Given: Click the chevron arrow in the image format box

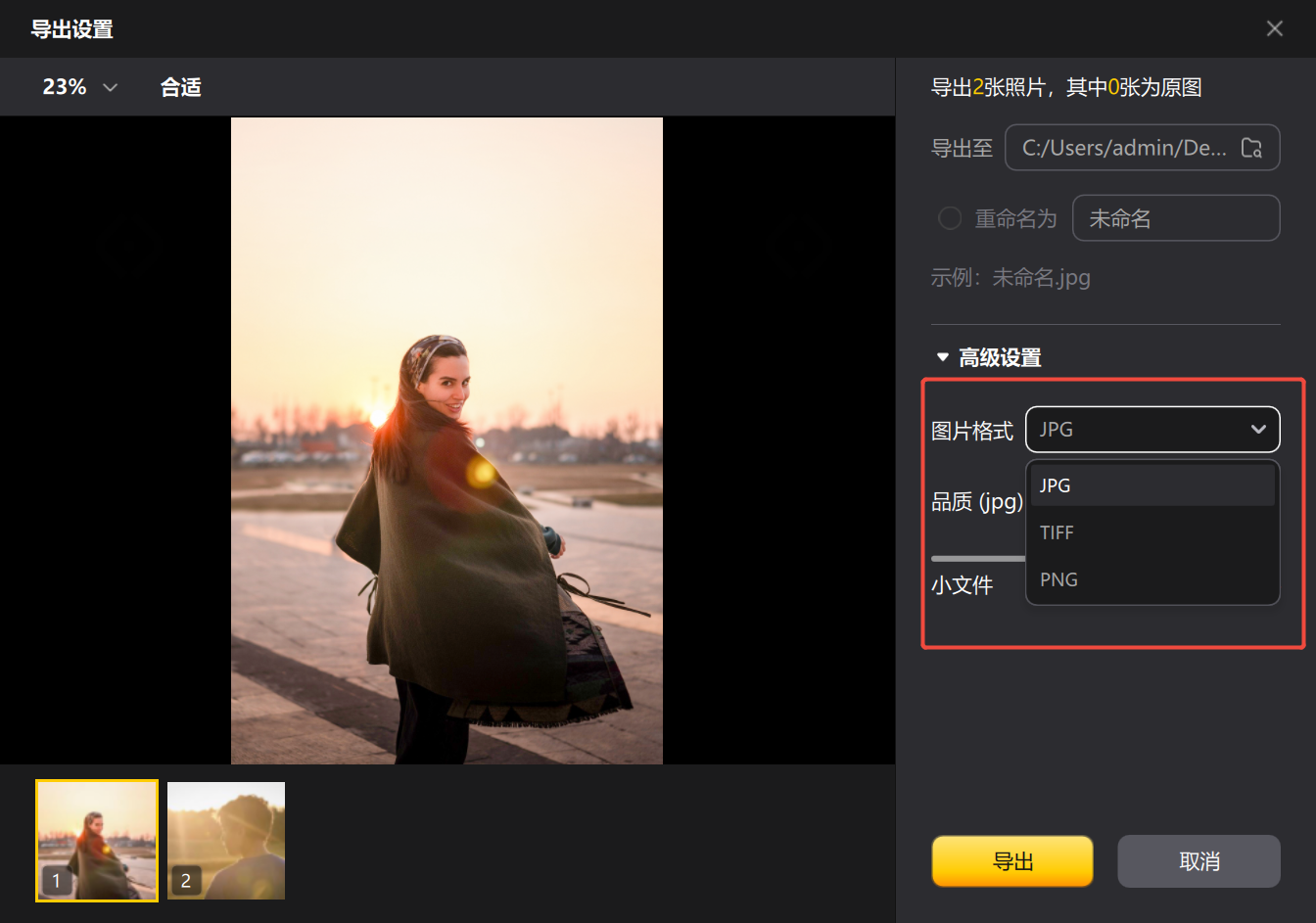Looking at the screenshot, I should pyautogui.click(x=1258, y=430).
